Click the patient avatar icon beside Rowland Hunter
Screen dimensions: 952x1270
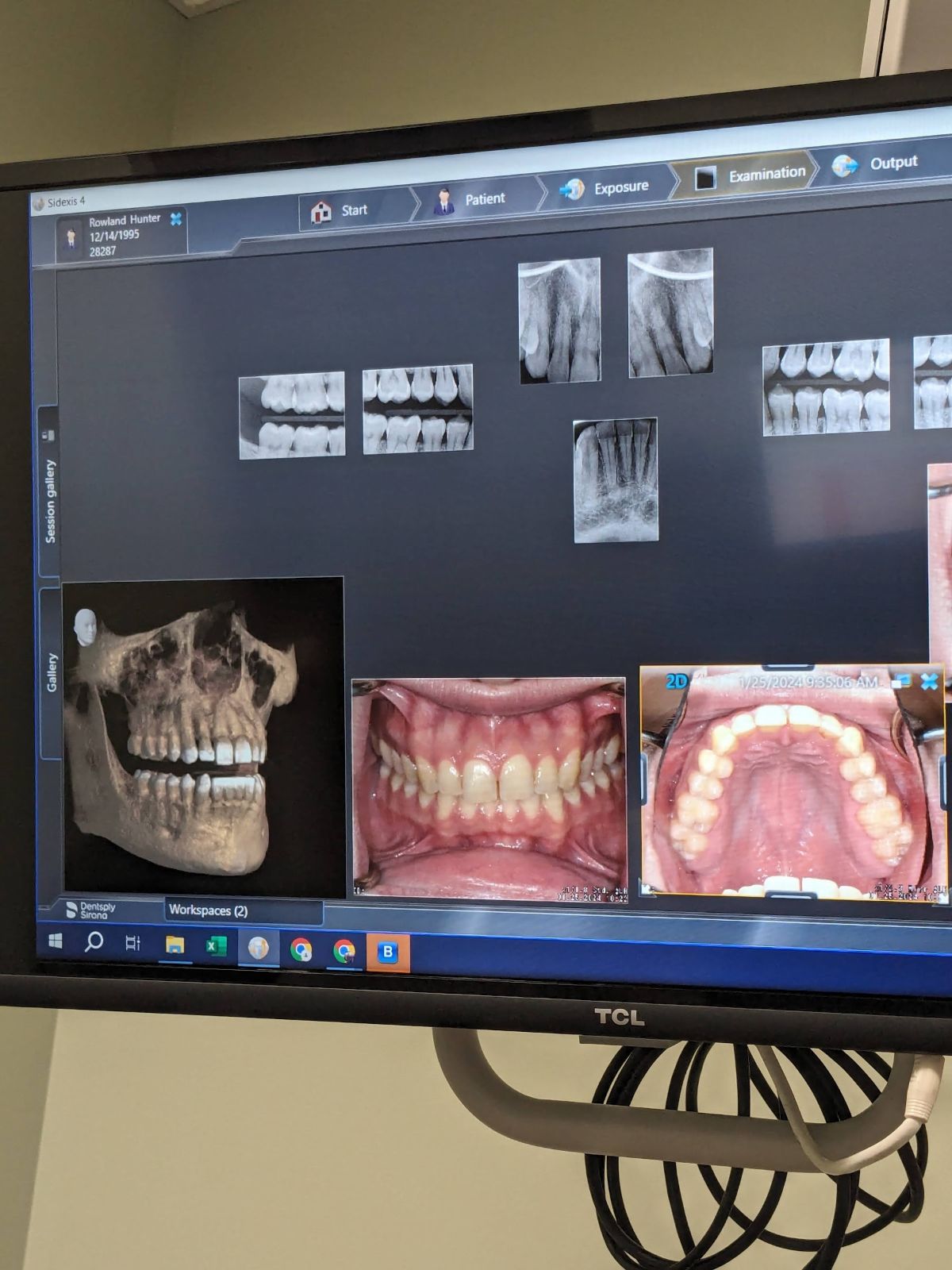(71, 239)
